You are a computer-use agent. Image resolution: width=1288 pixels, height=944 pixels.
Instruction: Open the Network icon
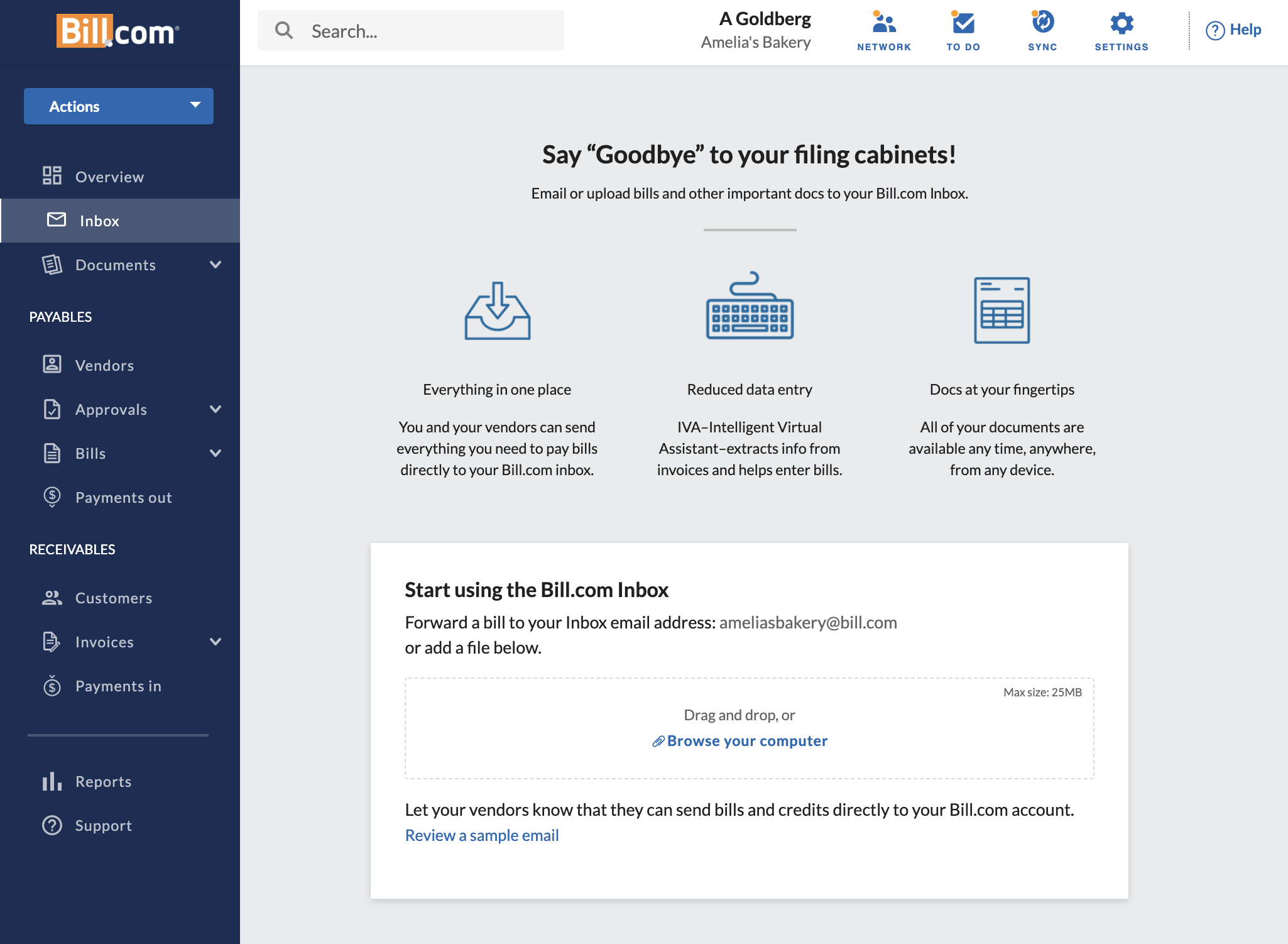pyautogui.click(x=884, y=23)
